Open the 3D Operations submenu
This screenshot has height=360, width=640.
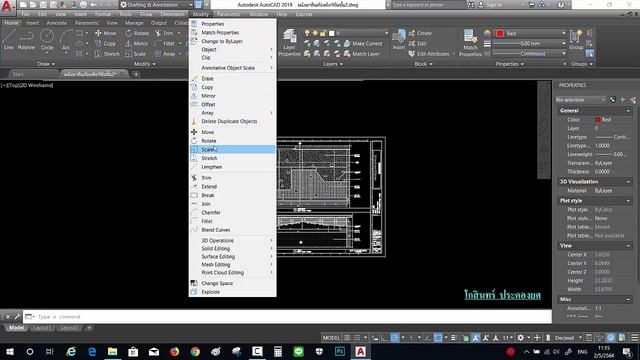[x=233, y=240]
